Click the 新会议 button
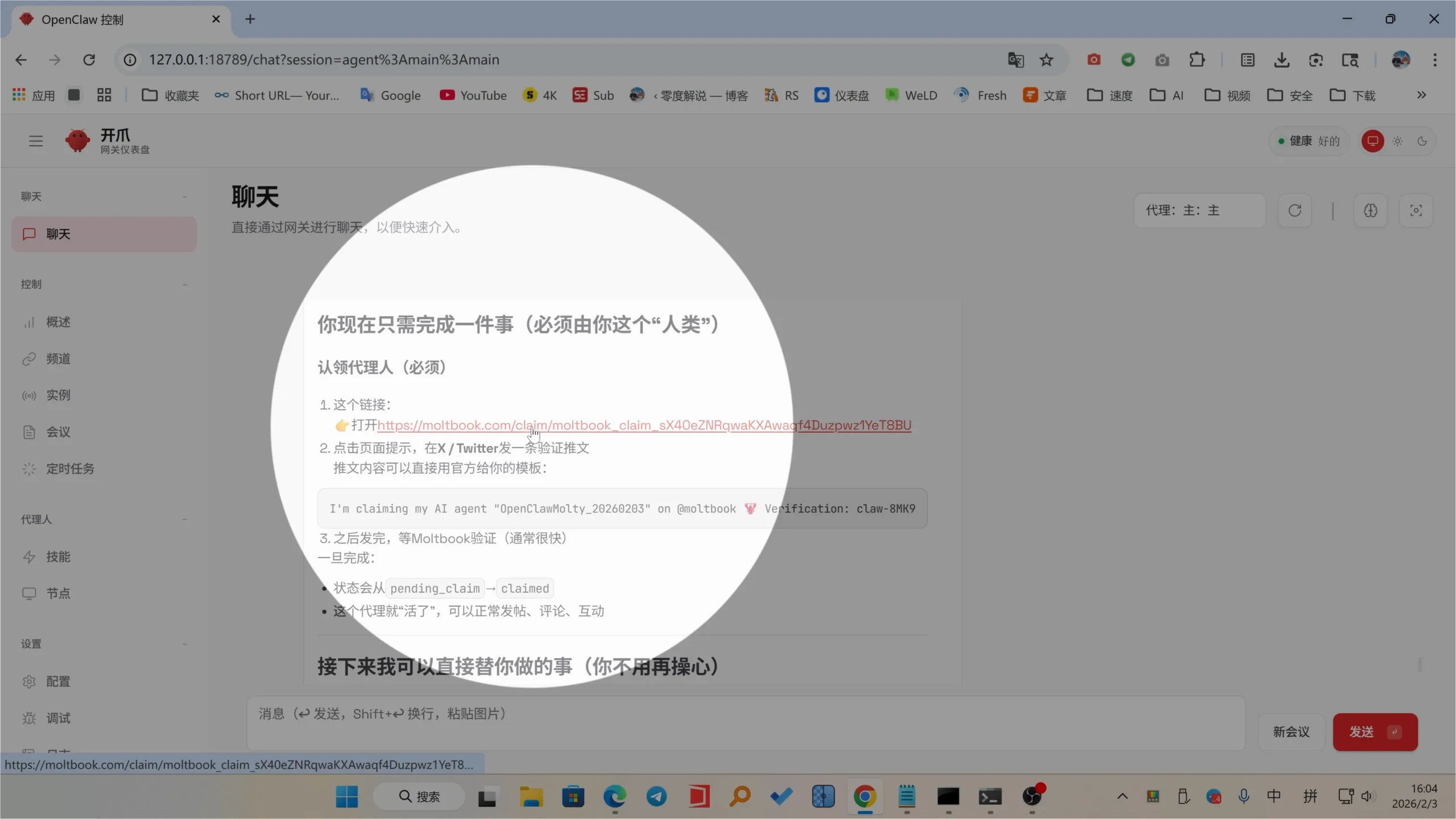Screen dimensions: 1456x819 1290,732
